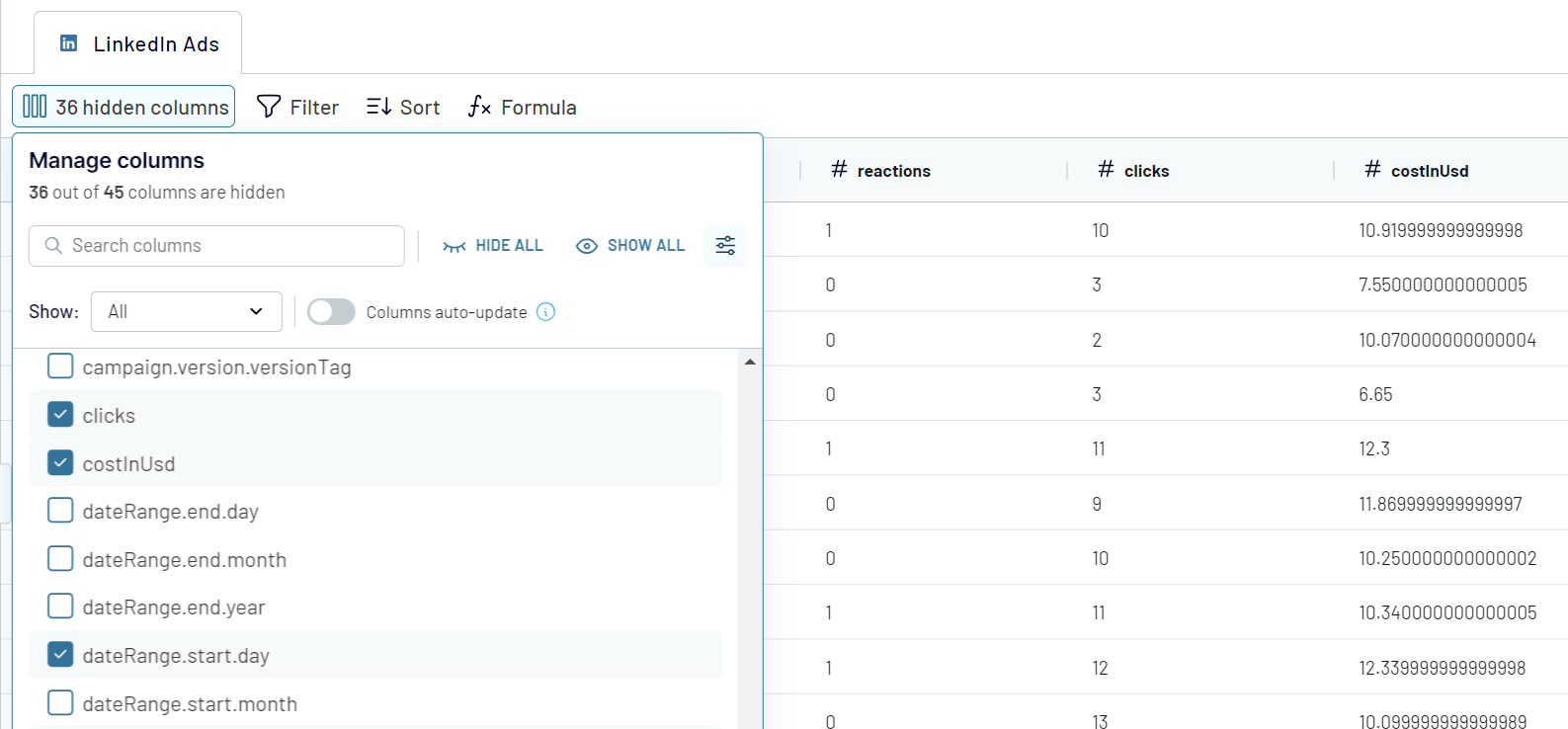Check dateRange.end.day checkbox
The width and height of the screenshot is (1568, 729).
point(60,511)
